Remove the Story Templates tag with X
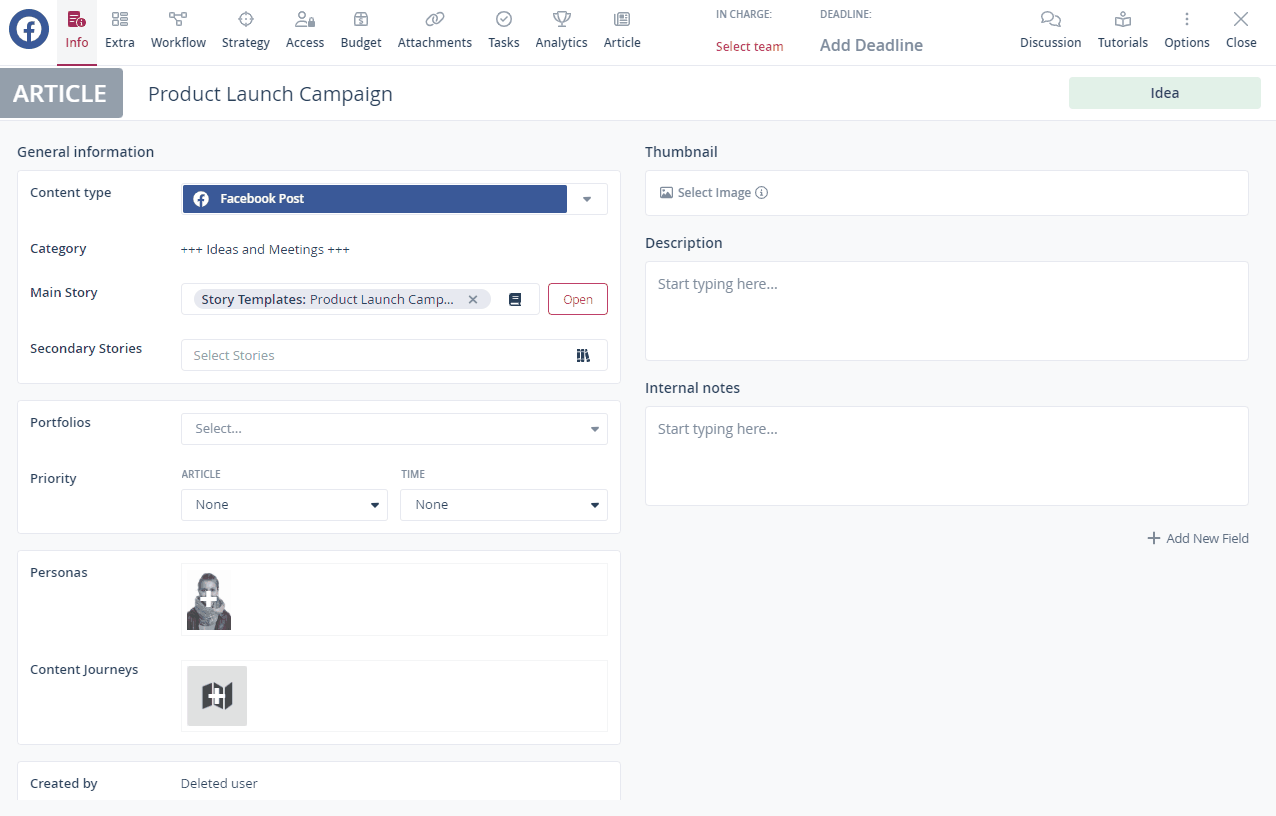This screenshot has width=1276, height=816. pyautogui.click(x=473, y=300)
